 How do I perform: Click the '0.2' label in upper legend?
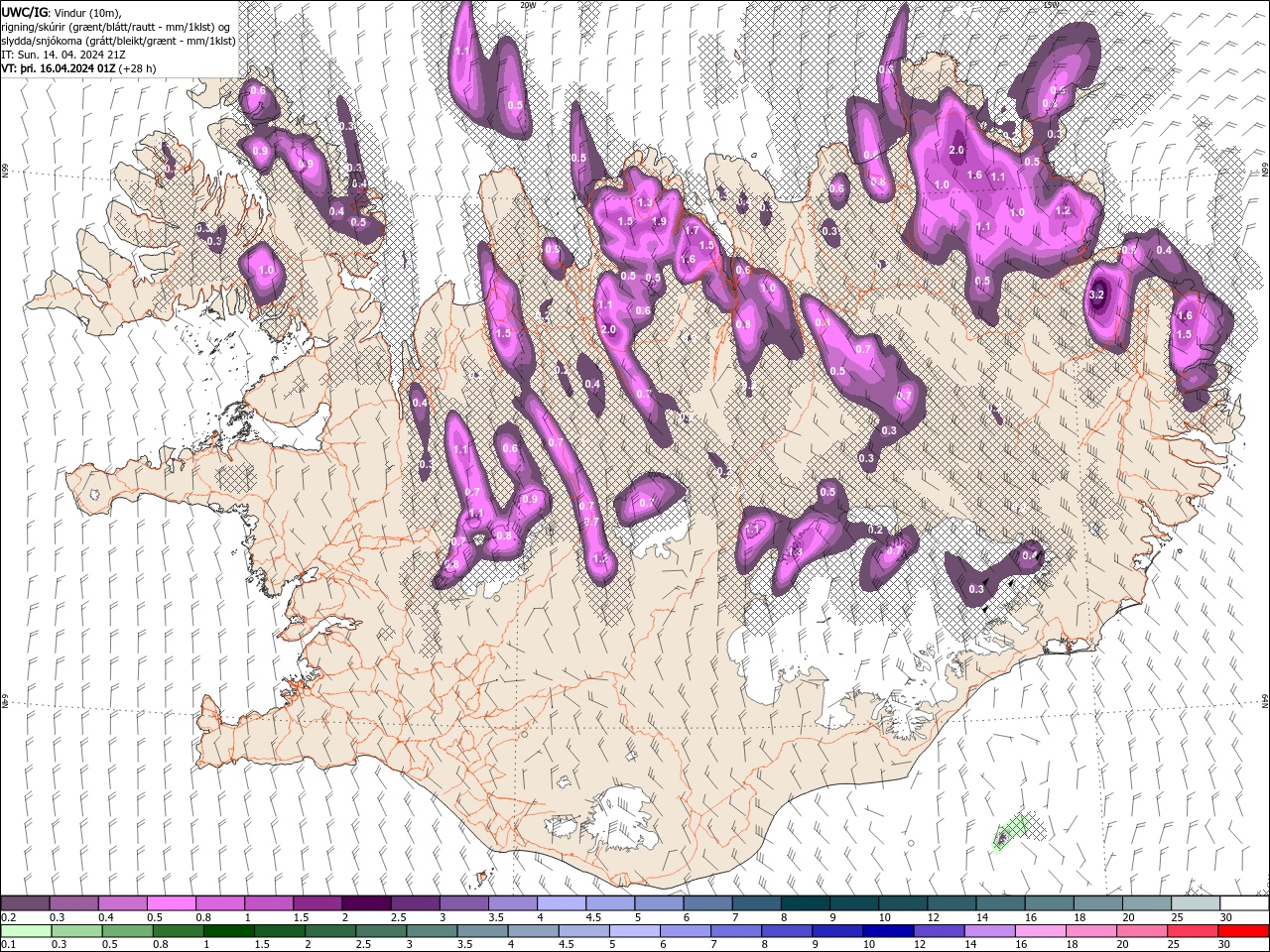[9, 917]
